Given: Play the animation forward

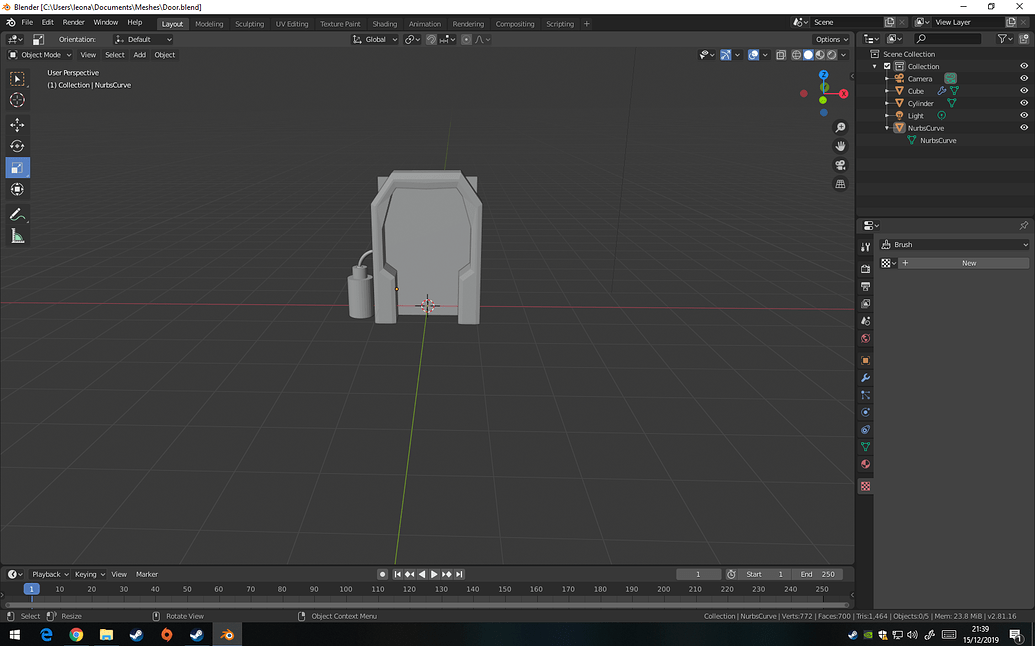Looking at the screenshot, I should [434, 575].
